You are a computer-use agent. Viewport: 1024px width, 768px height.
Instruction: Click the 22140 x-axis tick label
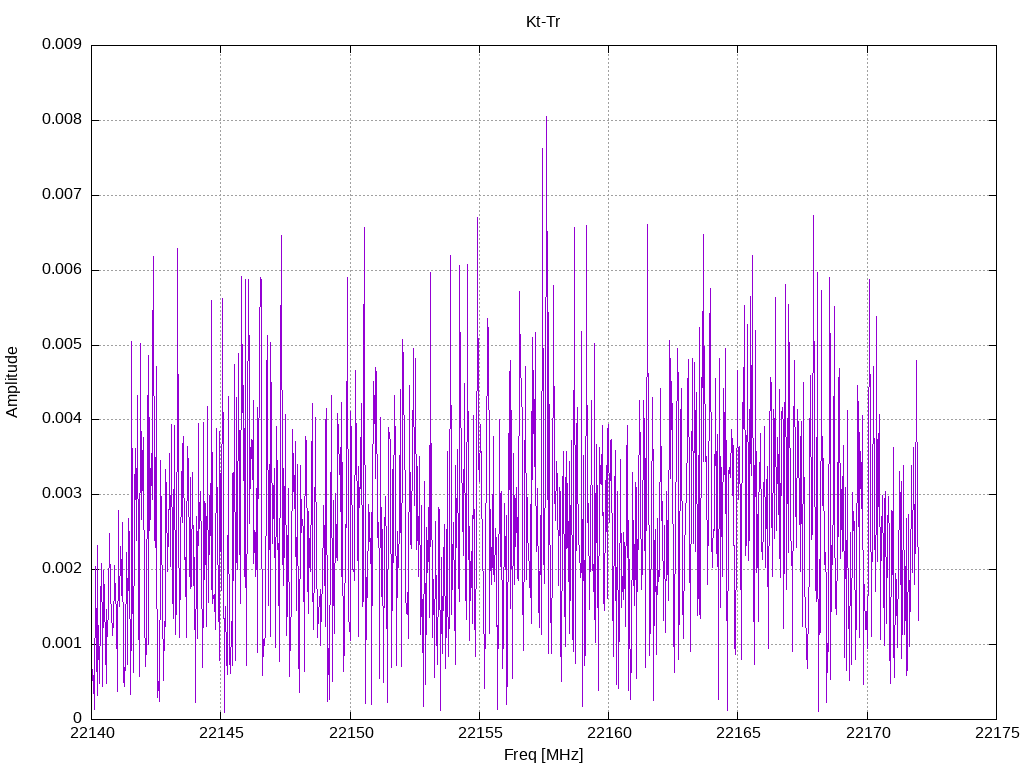point(92,733)
